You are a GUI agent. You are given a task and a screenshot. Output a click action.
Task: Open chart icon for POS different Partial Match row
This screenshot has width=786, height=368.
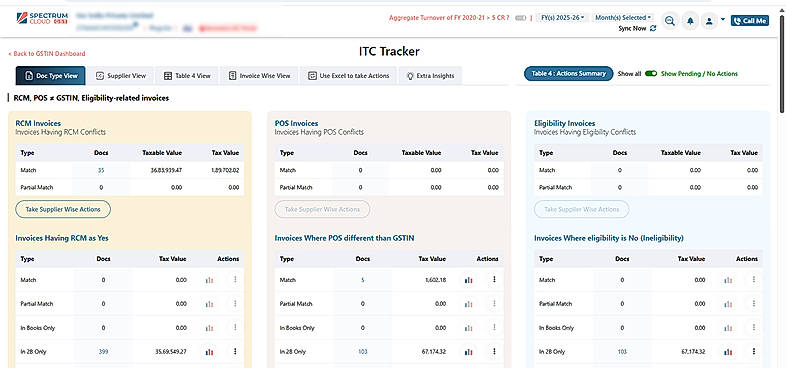coord(469,304)
